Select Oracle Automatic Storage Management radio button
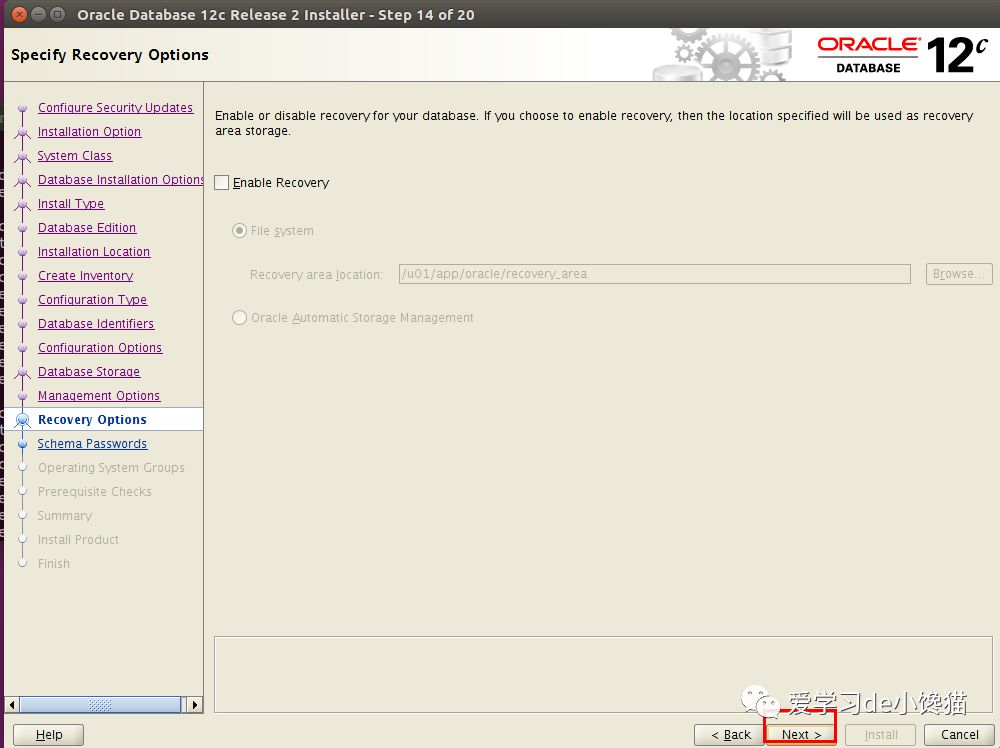The width and height of the screenshot is (1000, 748). pos(239,318)
